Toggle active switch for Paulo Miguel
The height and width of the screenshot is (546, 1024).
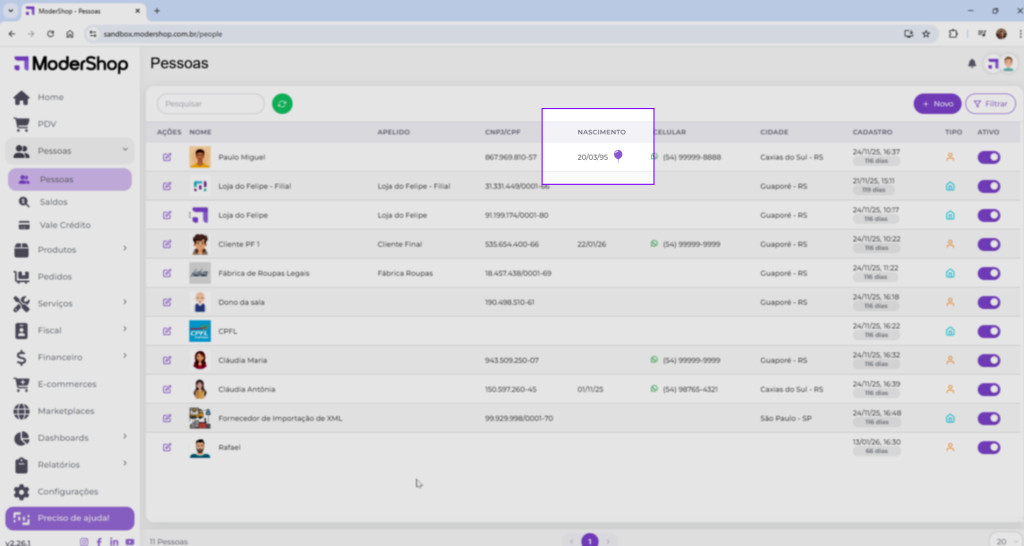pyautogui.click(x=988, y=157)
